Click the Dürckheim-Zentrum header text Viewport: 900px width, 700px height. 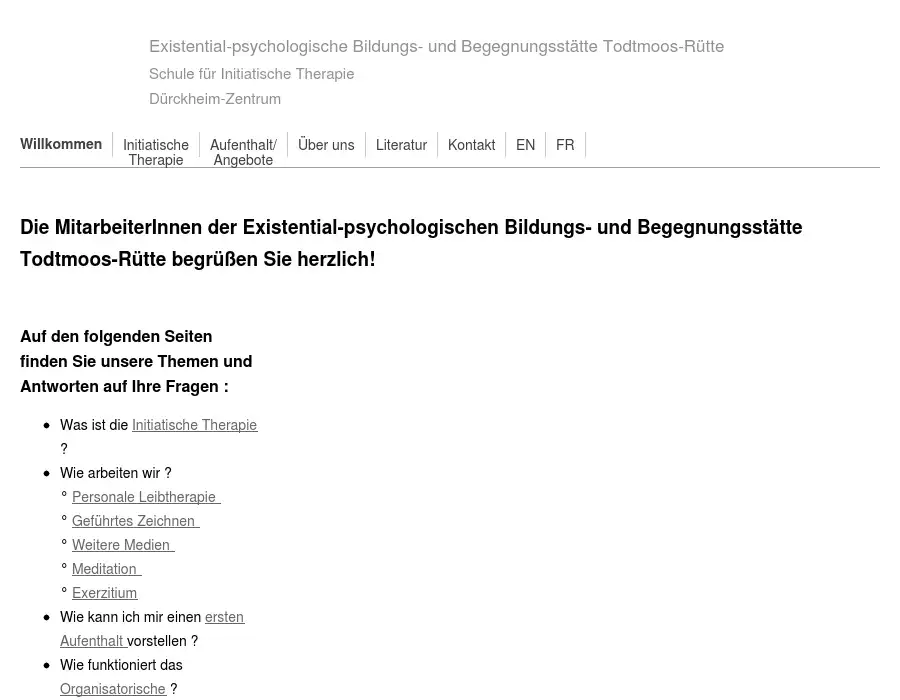pos(215,99)
